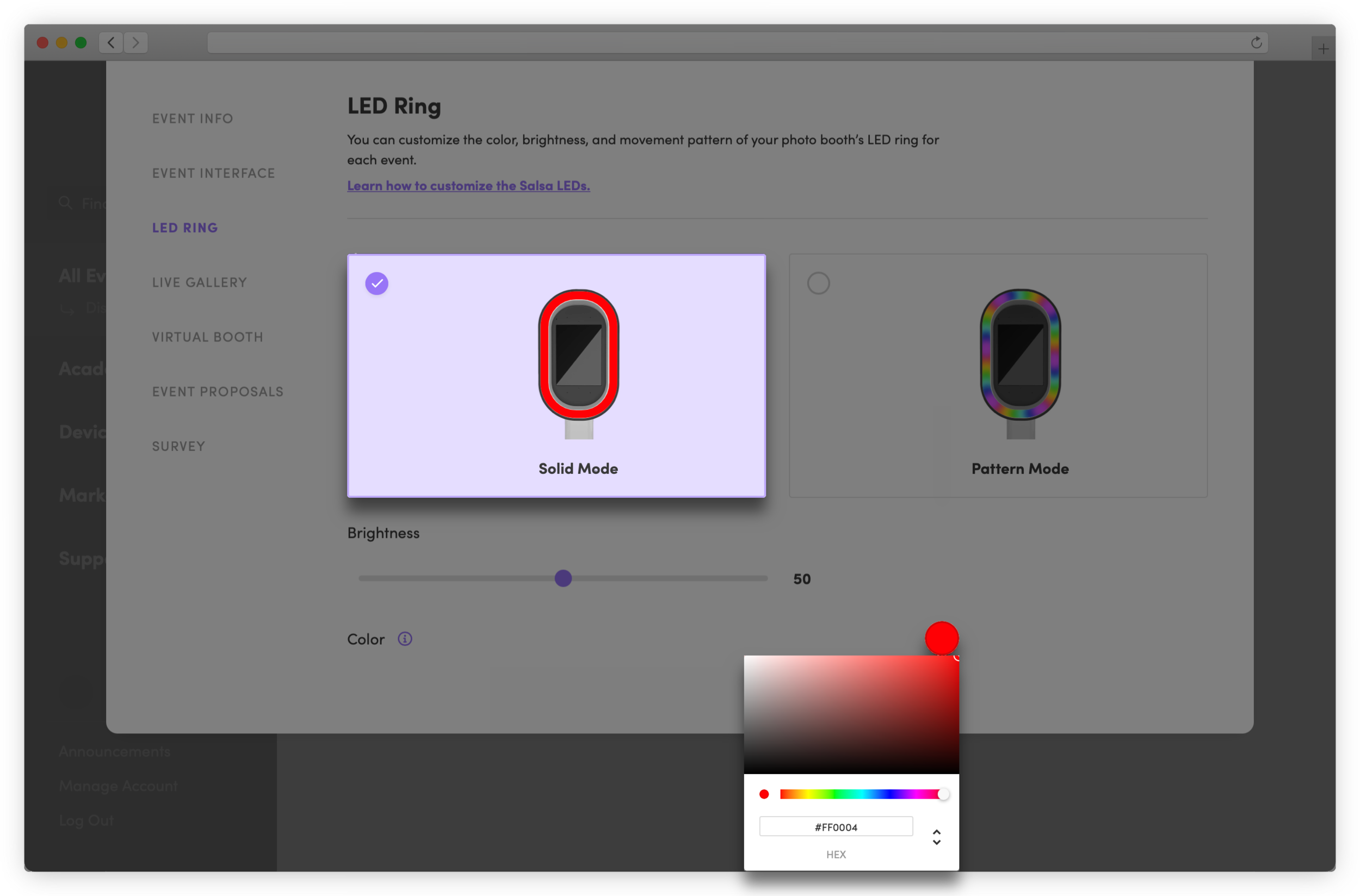1360x896 pixels.
Task: Click the red color preview dot
Action: click(x=941, y=638)
